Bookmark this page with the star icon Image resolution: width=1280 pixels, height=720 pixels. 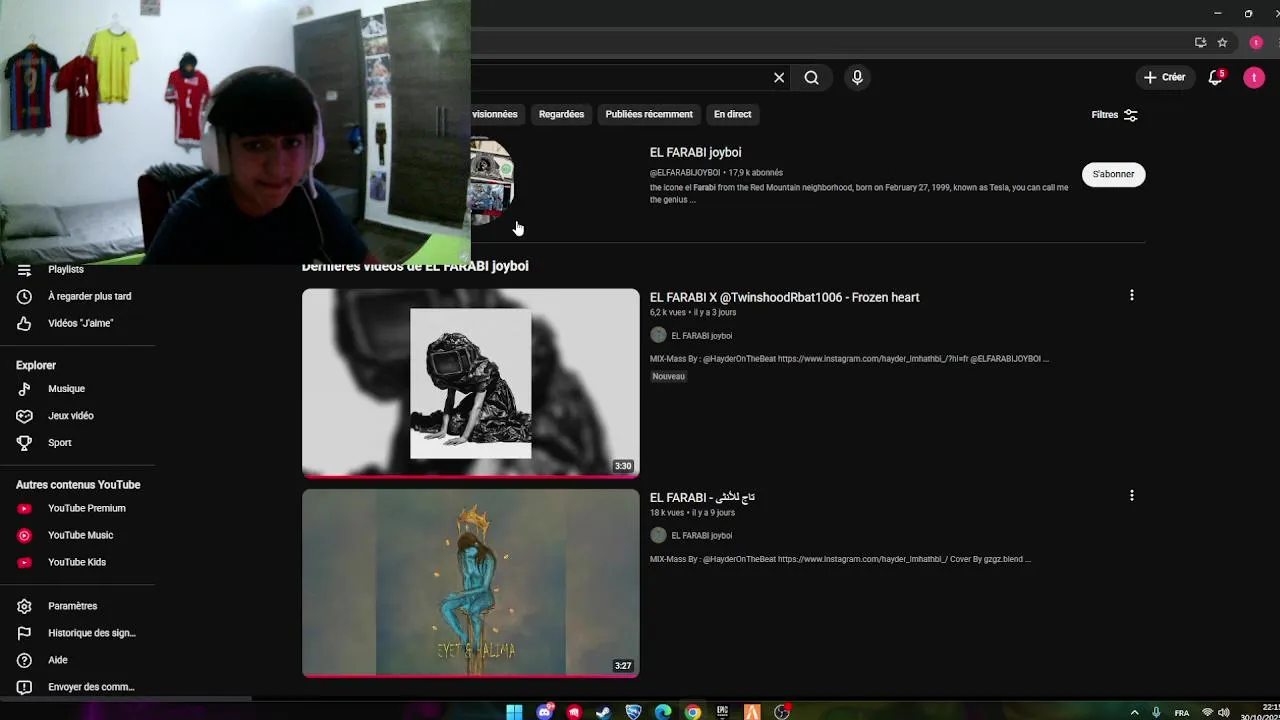(1222, 43)
